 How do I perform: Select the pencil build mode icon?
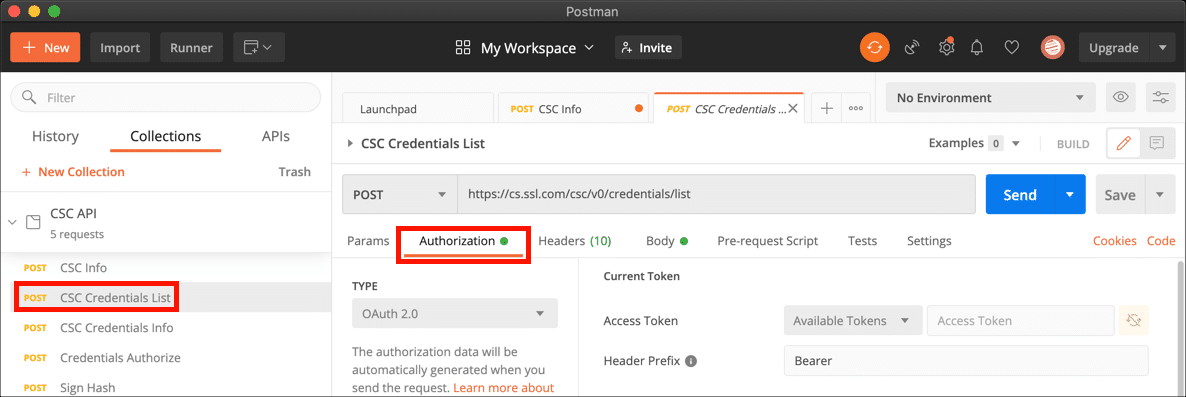point(1123,143)
